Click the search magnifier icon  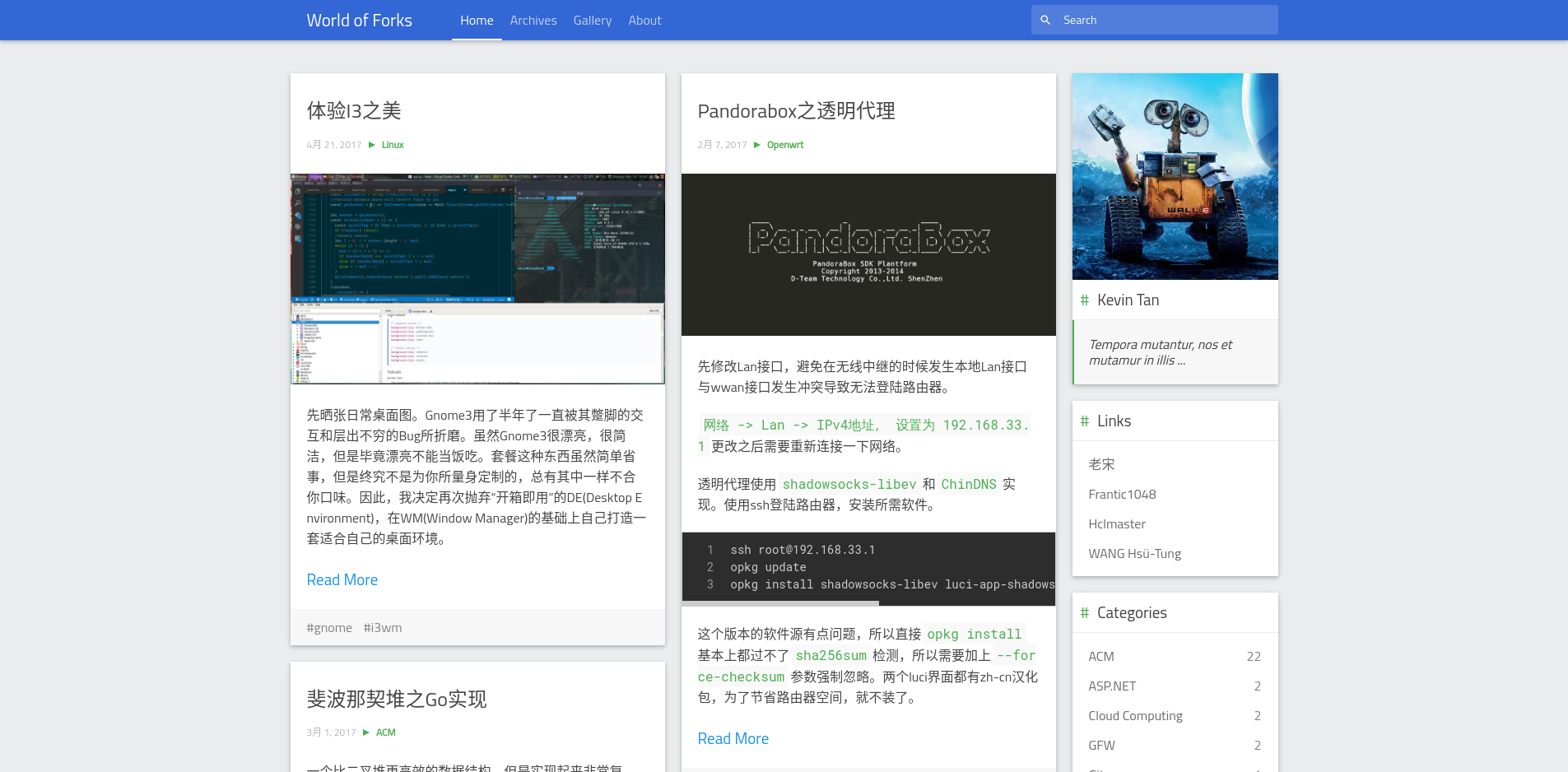click(x=1045, y=21)
